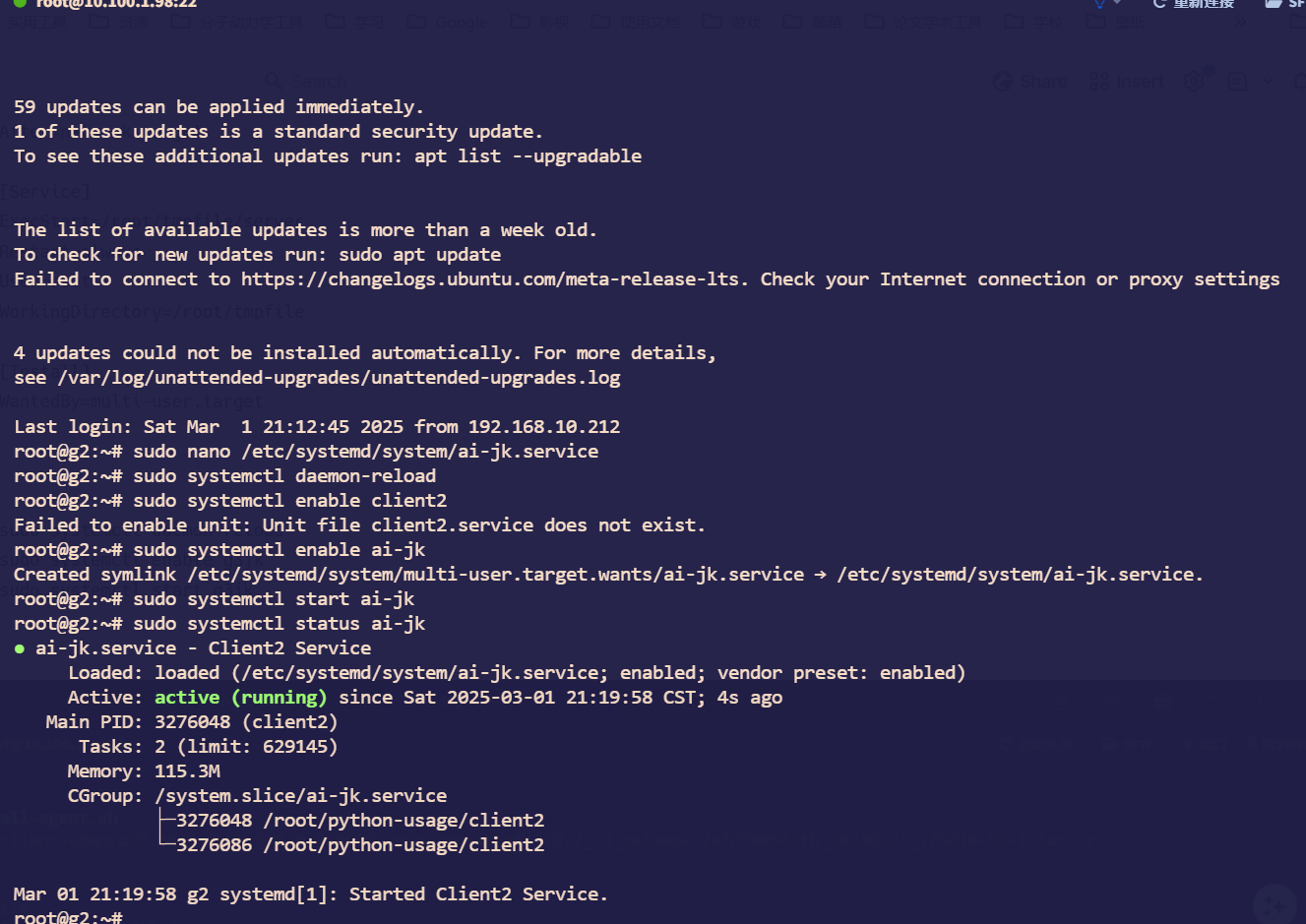Open the faint settings gear icon
This screenshot has width=1306, height=924.
click(1194, 82)
